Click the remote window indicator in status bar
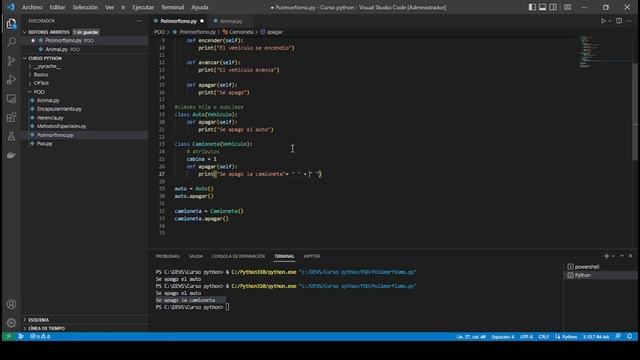Viewport: 640px width, 360px height. pos(8,336)
